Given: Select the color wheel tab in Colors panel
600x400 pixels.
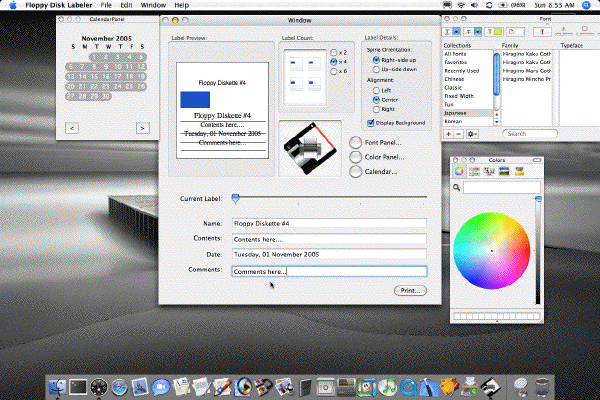Looking at the screenshot, I should 459,171.
